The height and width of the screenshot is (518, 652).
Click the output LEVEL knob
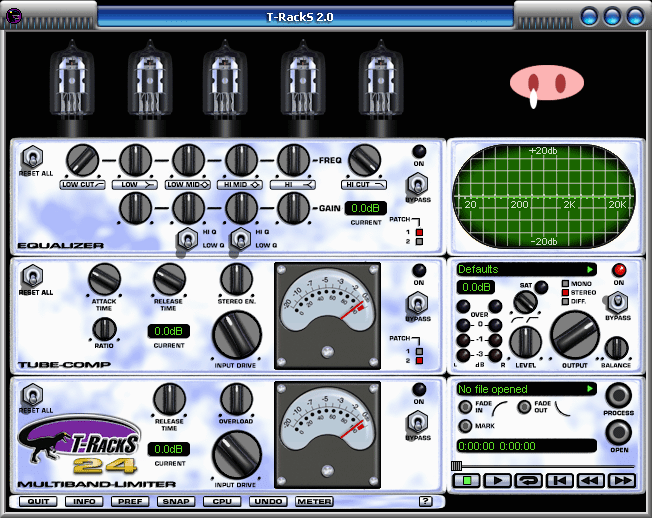[x=525, y=343]
